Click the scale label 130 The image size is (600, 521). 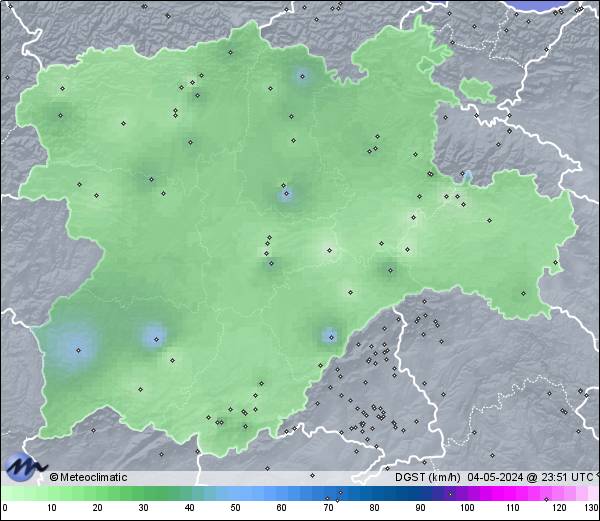pos(592,508)
